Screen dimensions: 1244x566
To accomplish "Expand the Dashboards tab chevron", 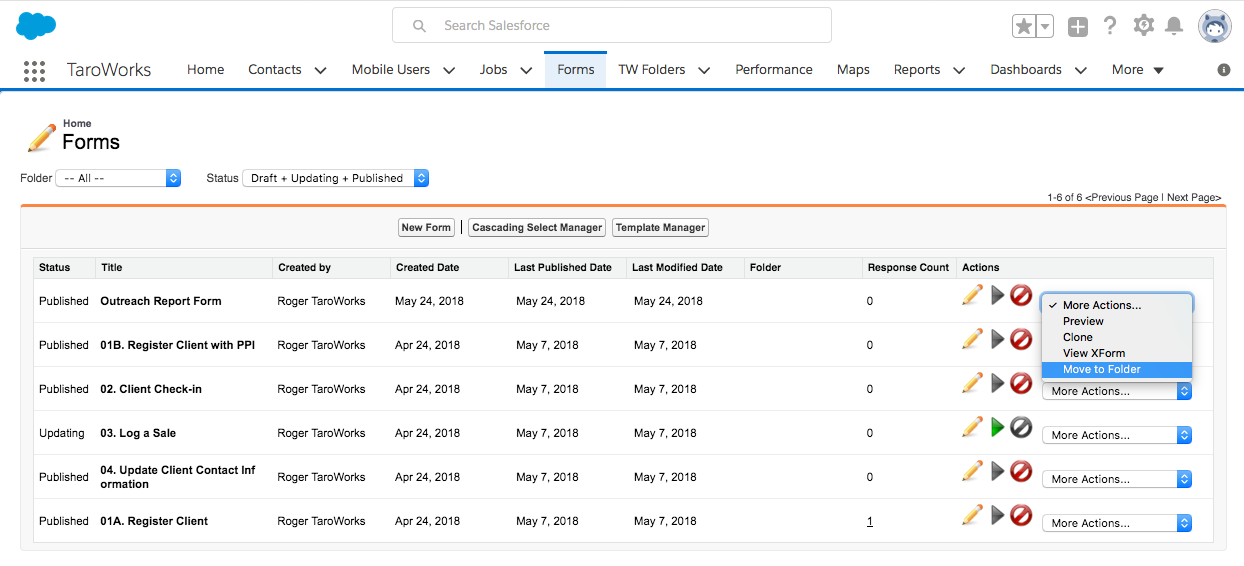I will [1080, 70].
